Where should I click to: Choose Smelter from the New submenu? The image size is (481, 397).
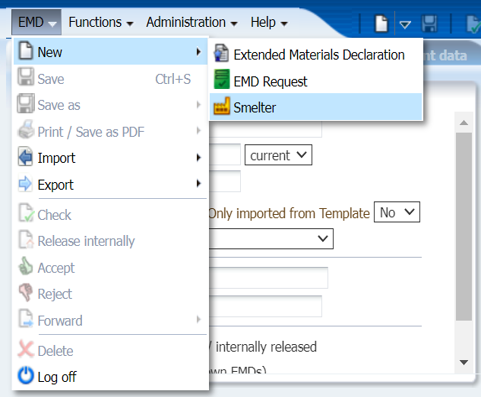(316, 107)
